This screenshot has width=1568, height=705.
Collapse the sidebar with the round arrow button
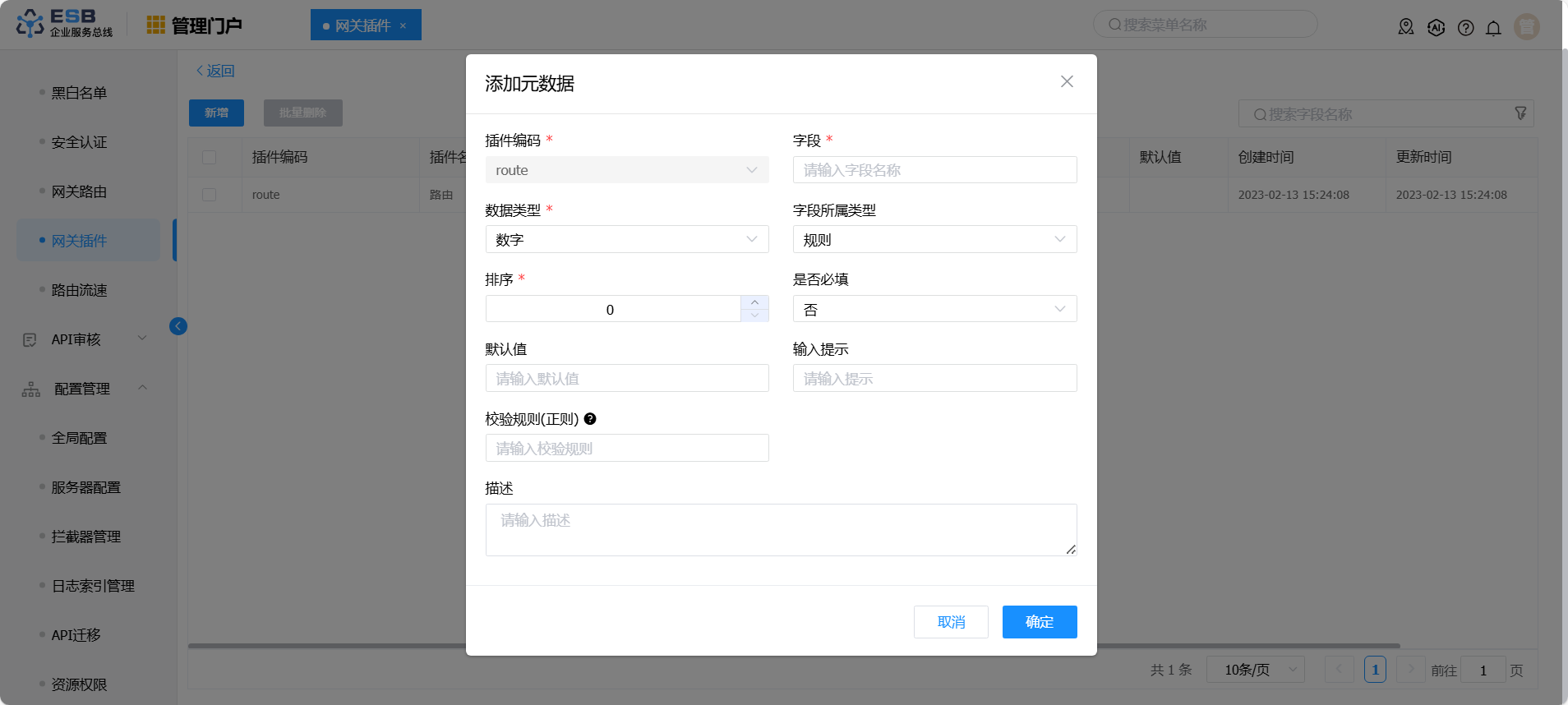click(x=178, y=326)
